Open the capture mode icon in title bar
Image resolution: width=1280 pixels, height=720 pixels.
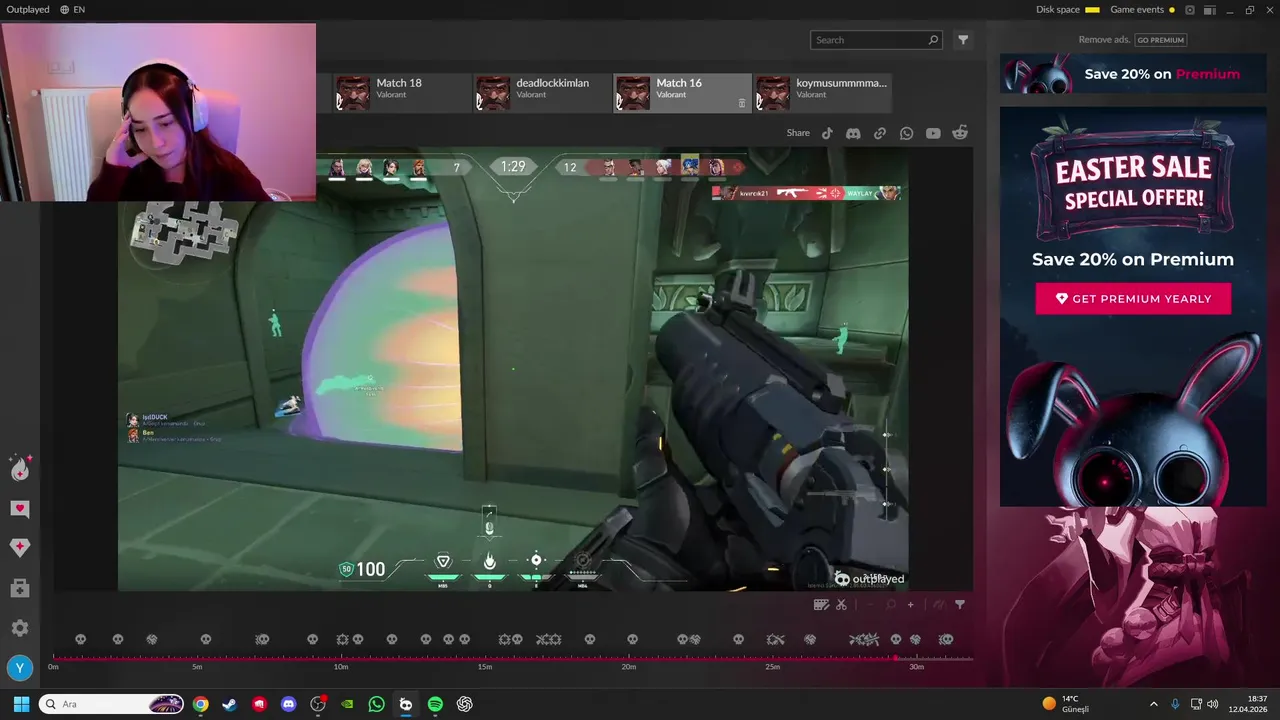[1190, 10]
